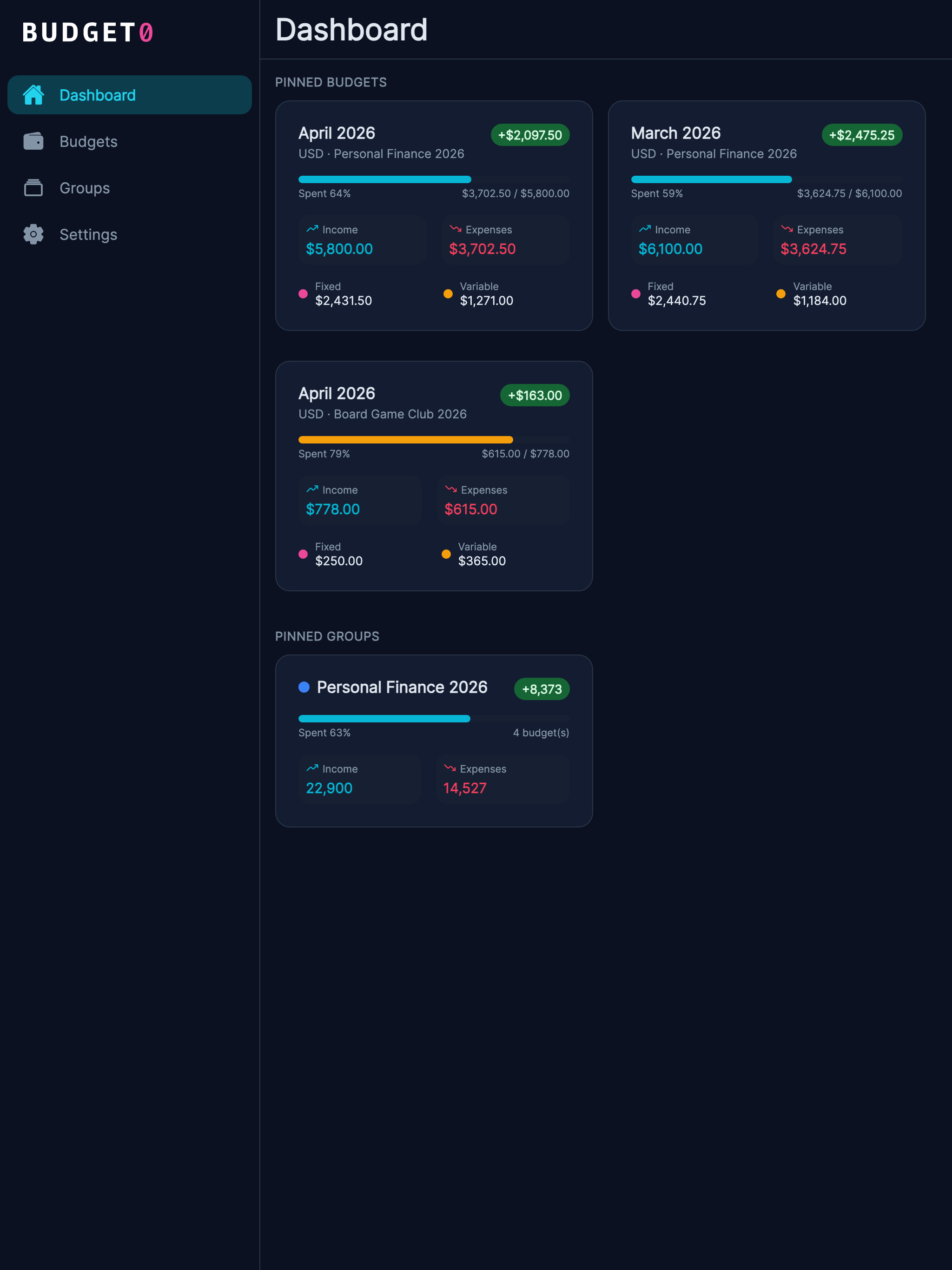Select the Dashboard home icon

(x=34, y=94)
